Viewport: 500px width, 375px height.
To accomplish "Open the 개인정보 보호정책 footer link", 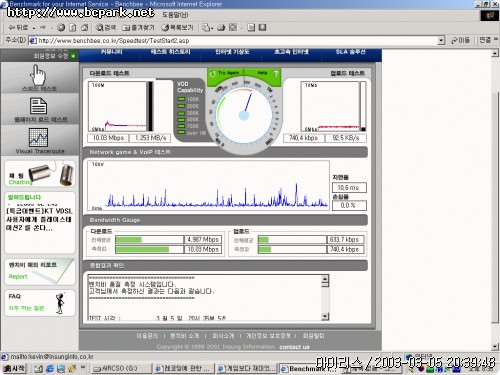I will tap(268, 336).
